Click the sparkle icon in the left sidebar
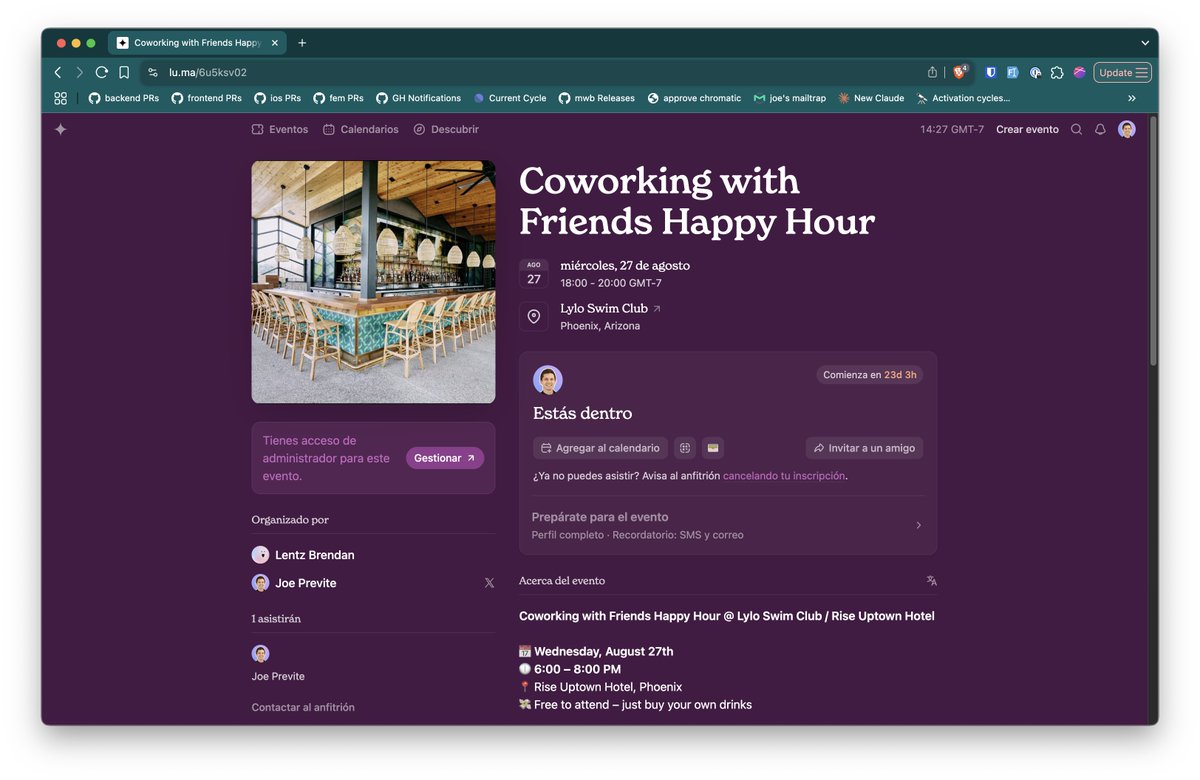Viewport: 1200px width, 780px height. (60, 129)
